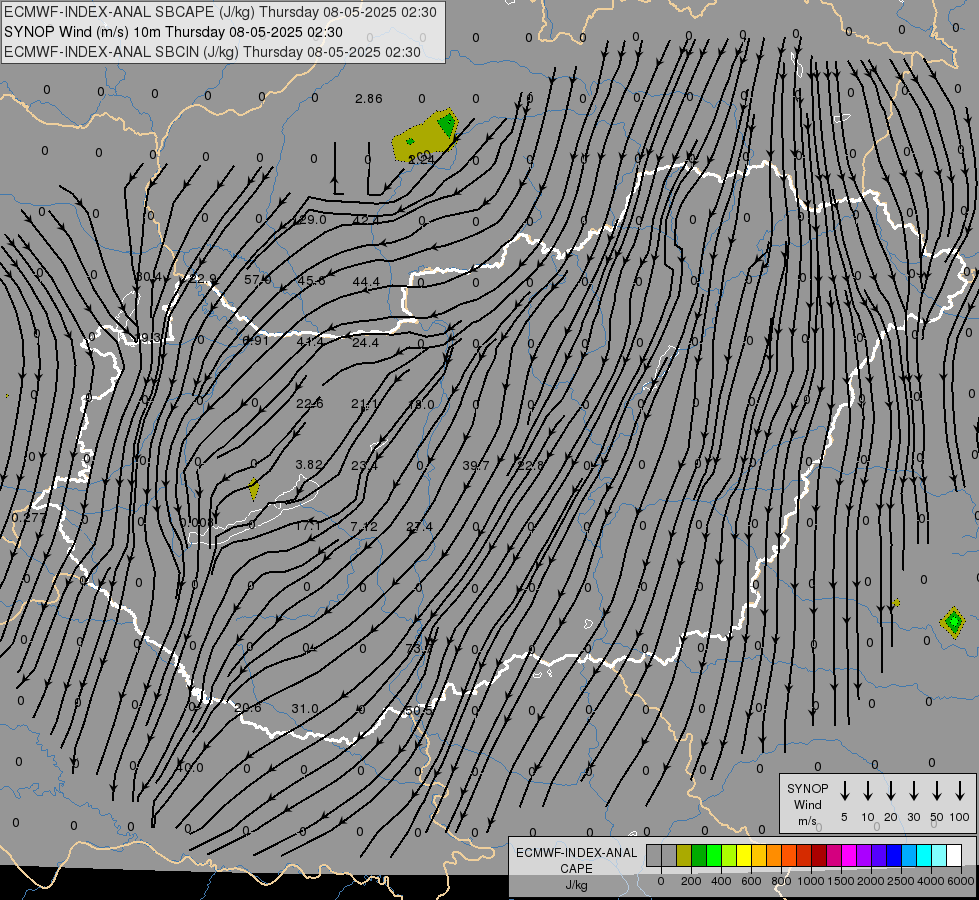Click the grid value '0.277'

[x=27, y=517]
